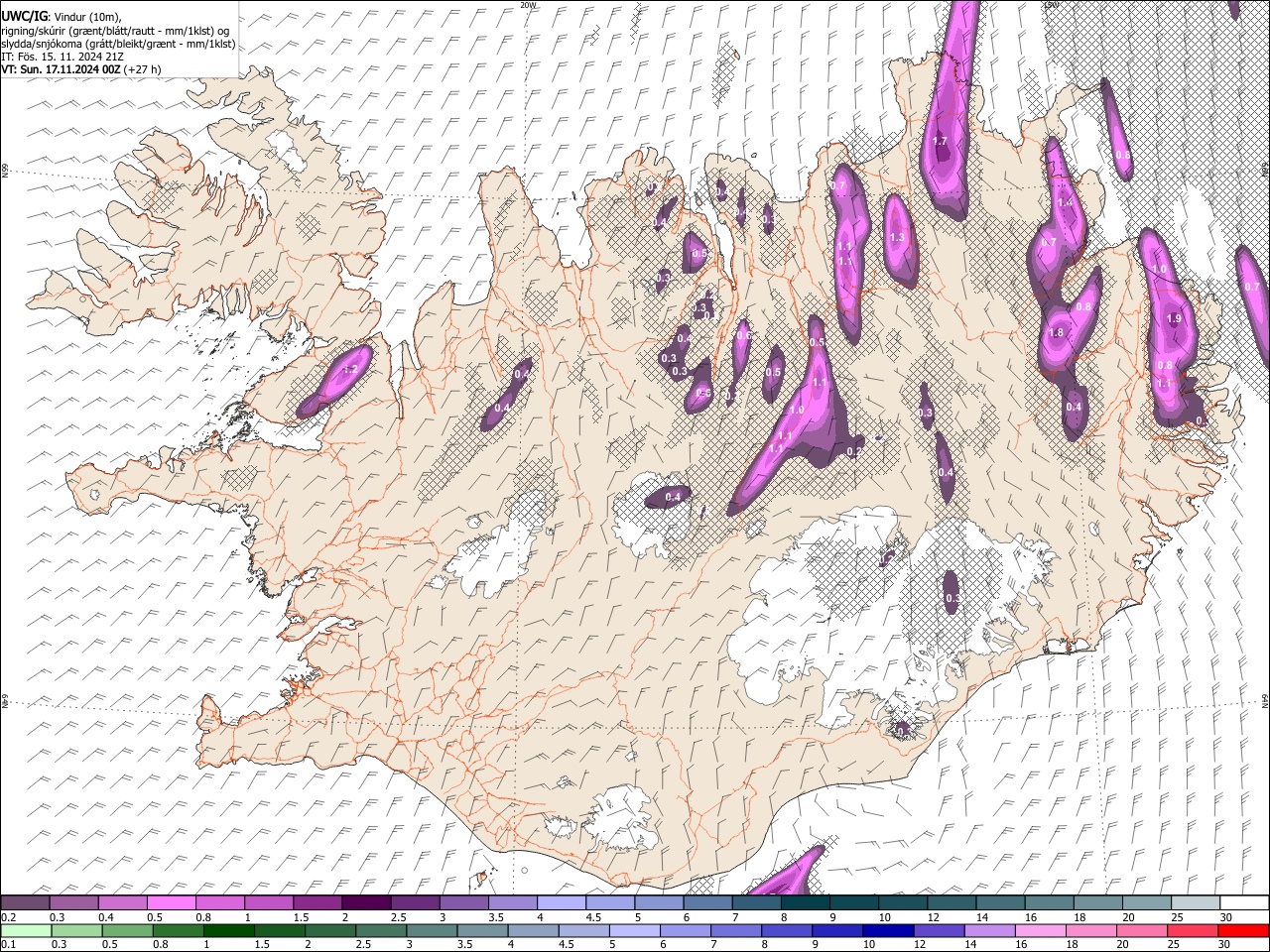Viewport: 1270px width, 952px height.
Task: Select the upper legend swatch starting at 18
Action: 1097,903
